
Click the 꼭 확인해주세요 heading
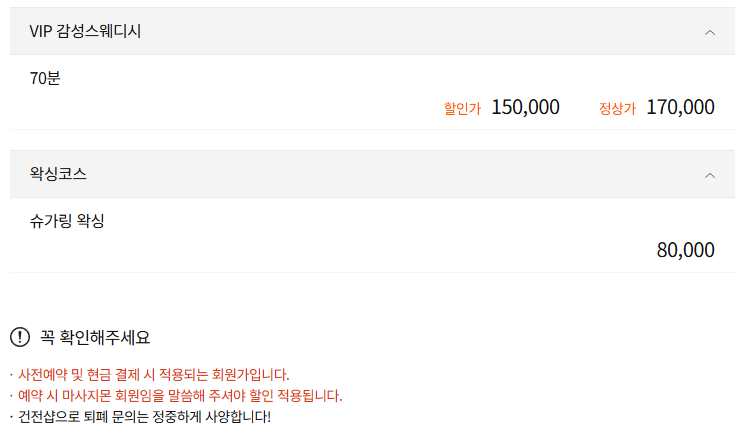pos(95,337)
